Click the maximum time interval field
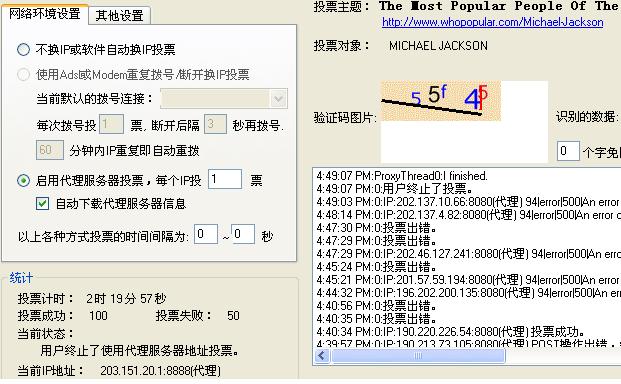621x384 pixels. [x=243, y=234]
